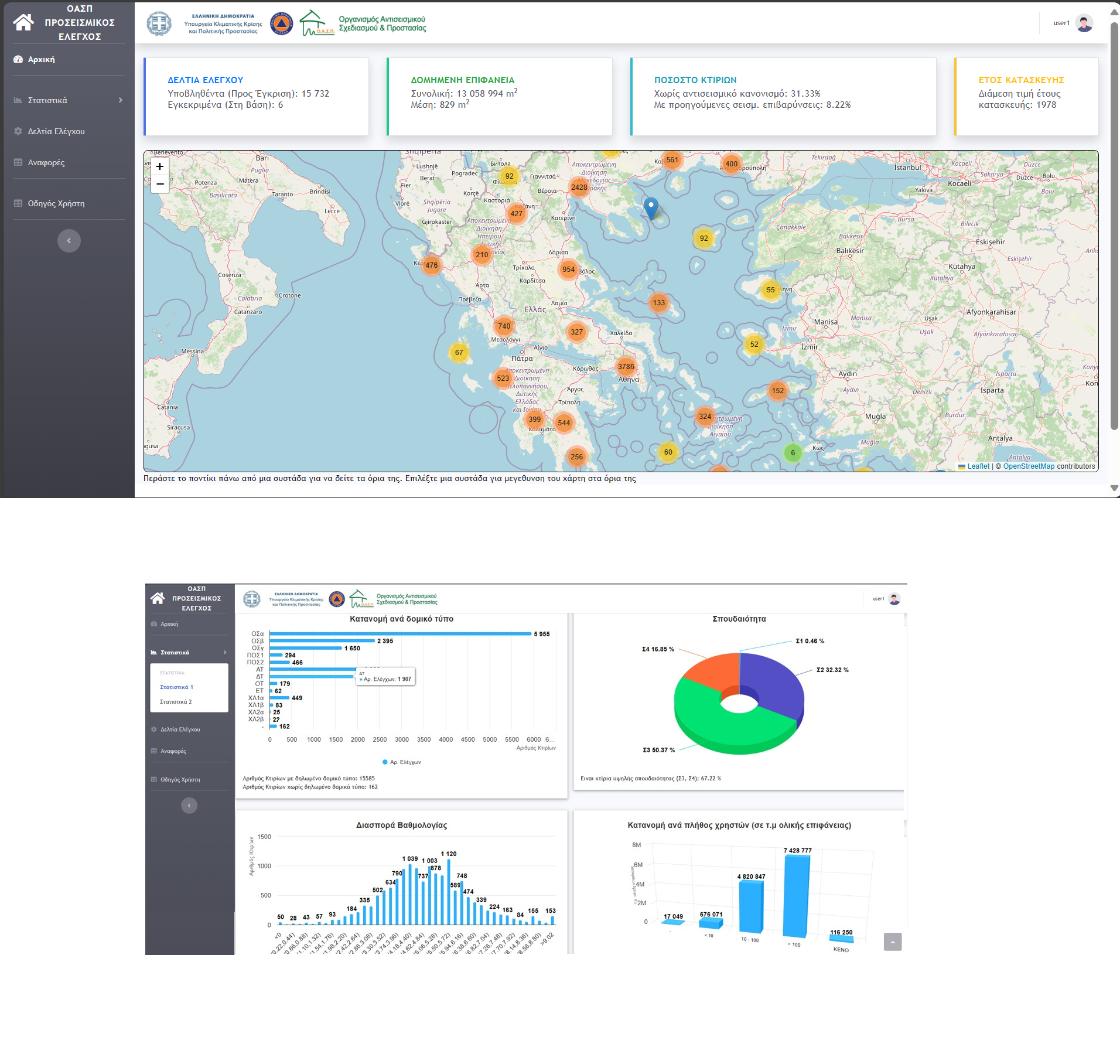Click the 3786 cluster near Athens

626,367
